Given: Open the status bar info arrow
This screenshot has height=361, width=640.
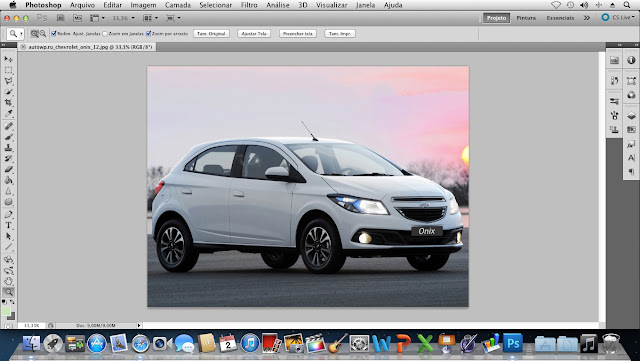Looking at the screenshot, I should 139,325.
